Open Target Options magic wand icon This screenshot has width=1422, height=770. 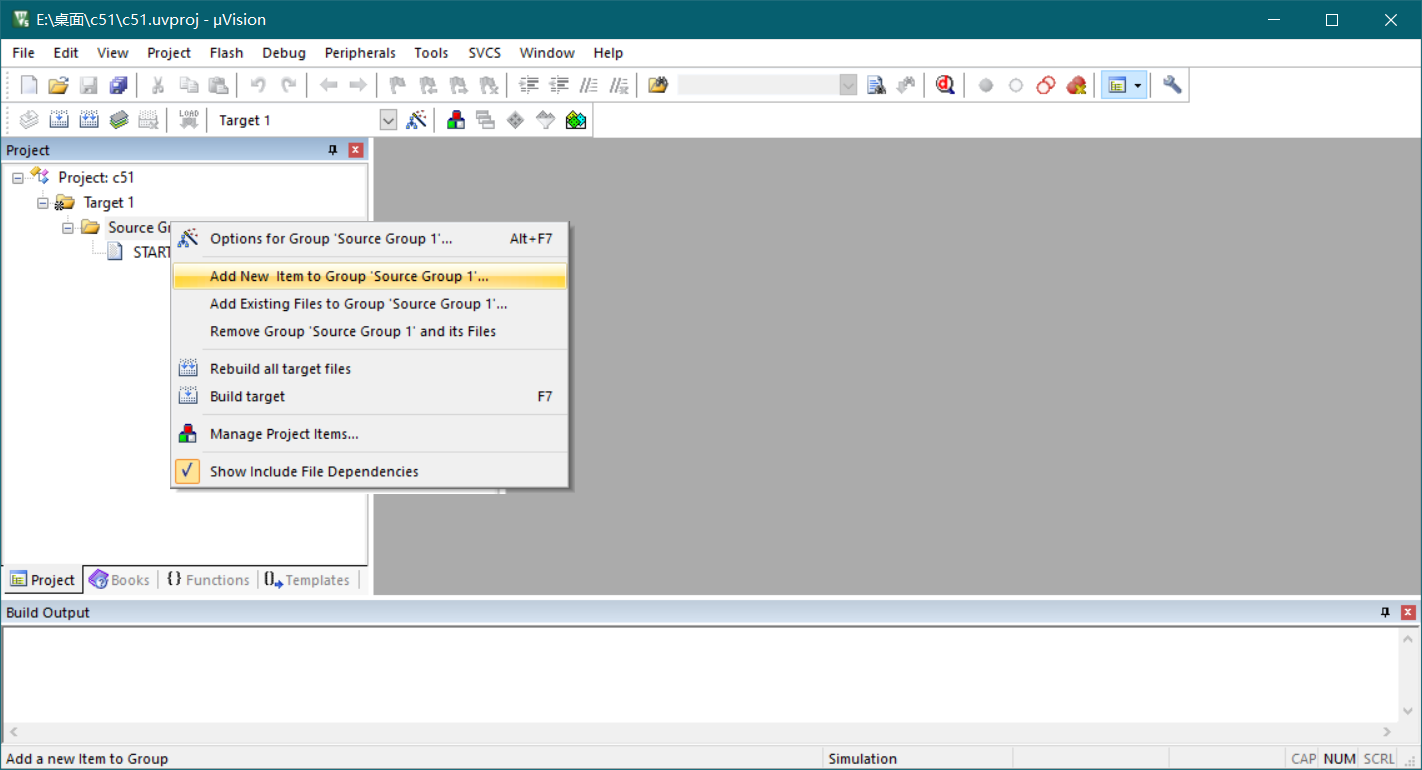click(x=417, y=120)
